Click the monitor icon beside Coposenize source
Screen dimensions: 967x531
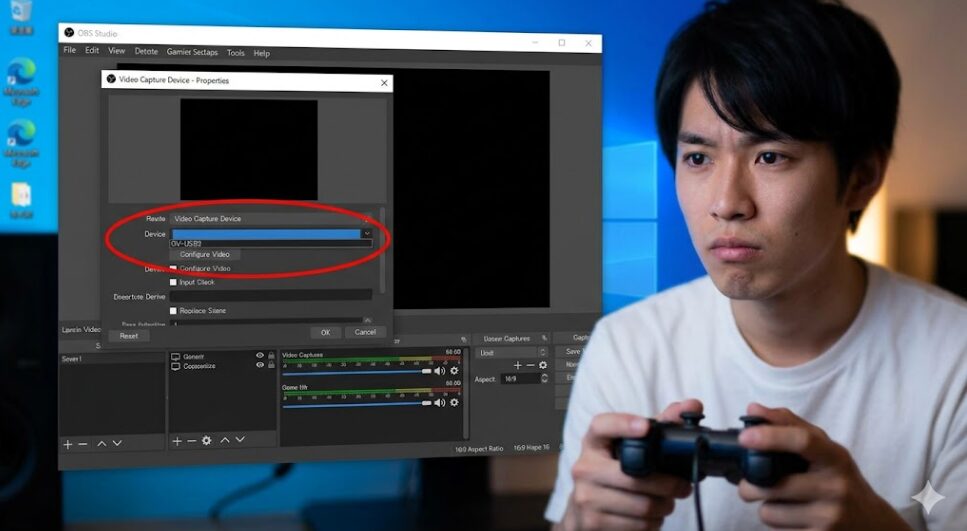coord(175,366)
